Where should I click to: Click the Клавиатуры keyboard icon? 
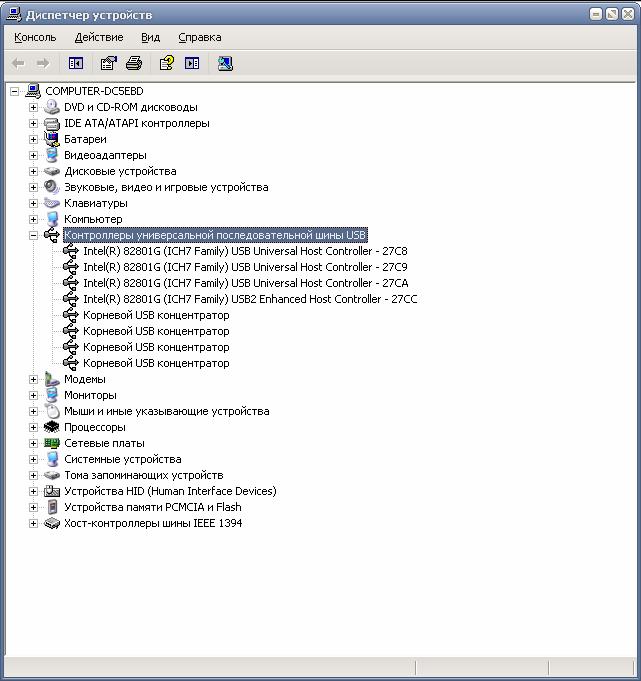click(x=52, y=203)
